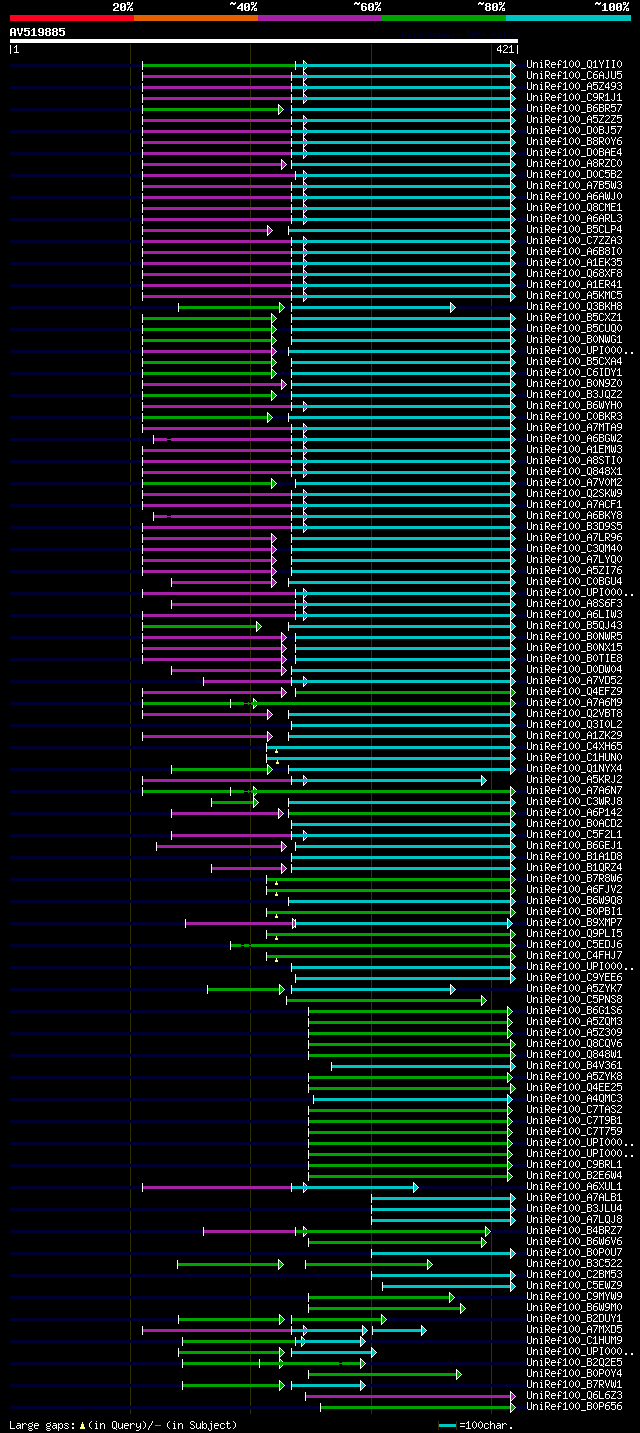
Task: Select the UniRef100_B9XMP7 label
Action: pyautogui.click(x=574, y=922)
